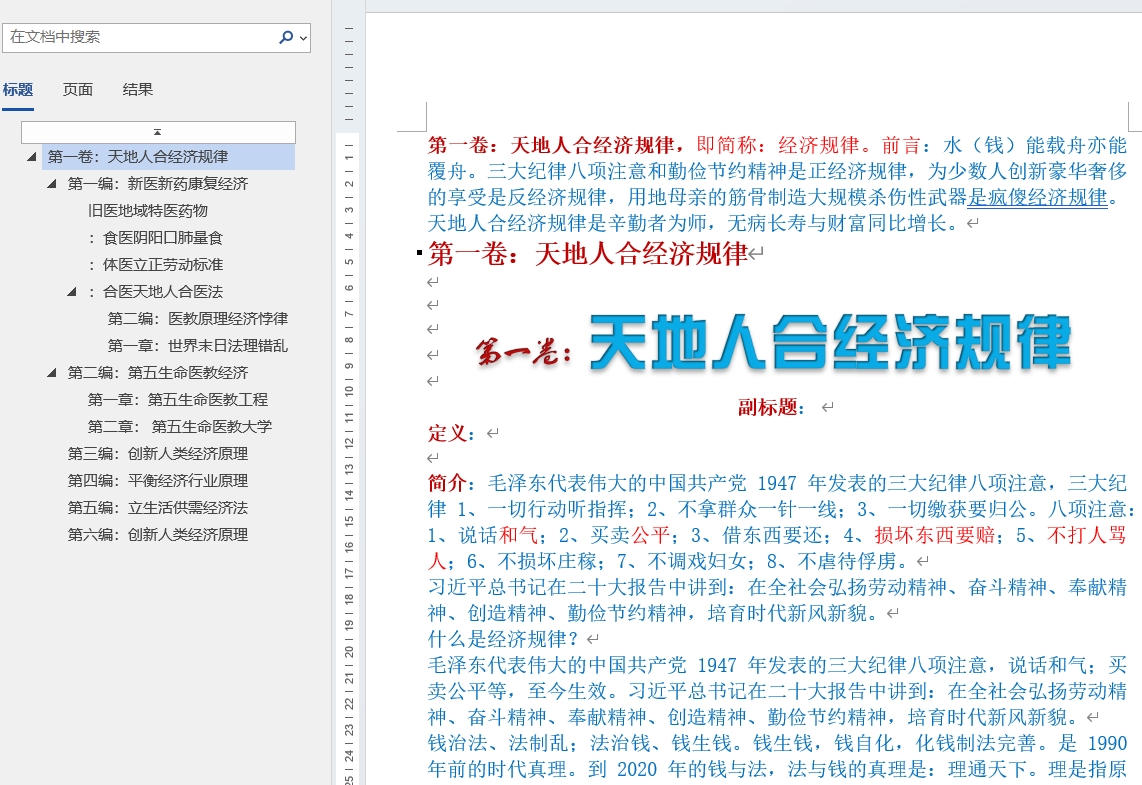Click the 在文档中搜索 search field
This screenshot has height=785, width=1142.
pos(140,37)
